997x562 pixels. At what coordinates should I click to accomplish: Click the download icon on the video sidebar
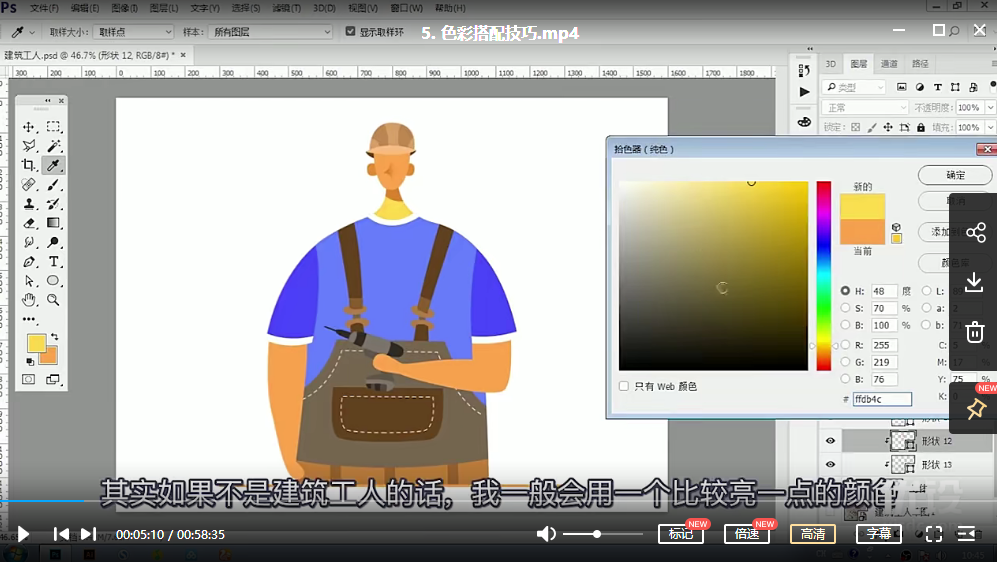(x=975, y=283)
